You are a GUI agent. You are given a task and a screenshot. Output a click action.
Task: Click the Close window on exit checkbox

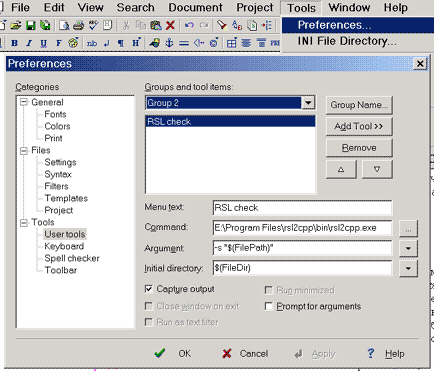pyautogui.click(x=149, y=306)
